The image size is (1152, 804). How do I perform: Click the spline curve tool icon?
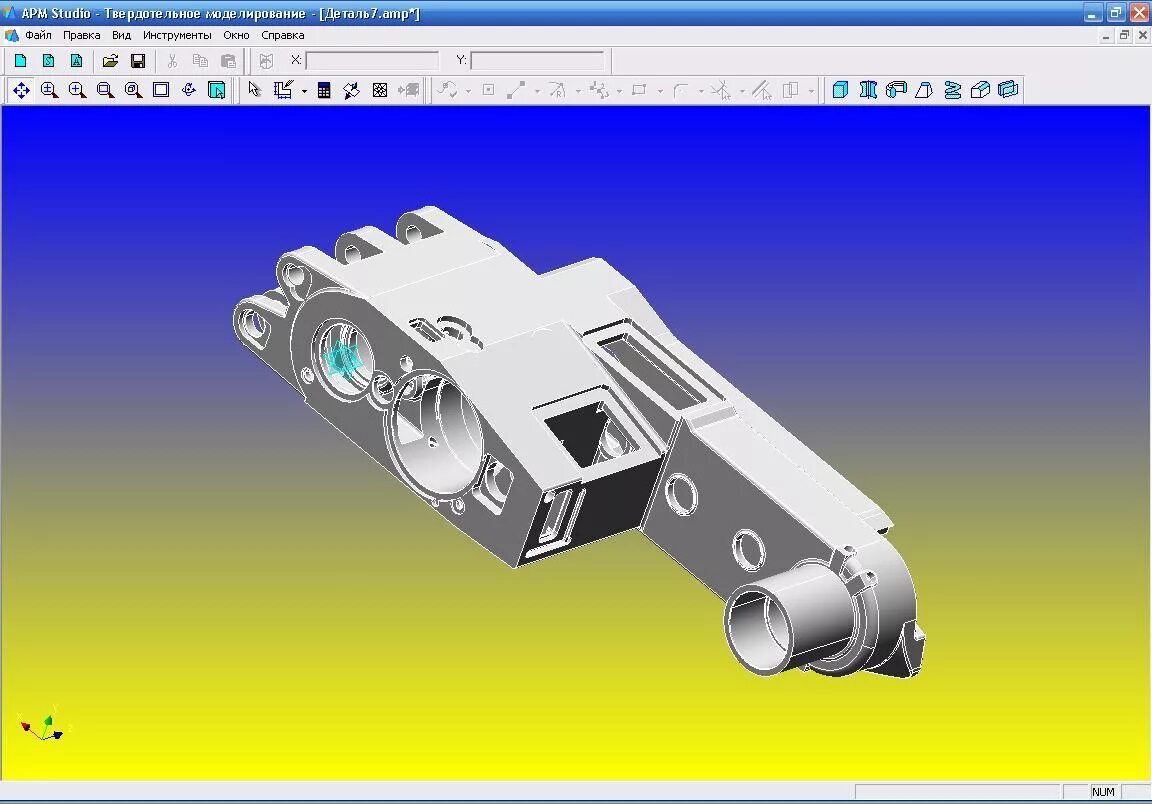(x=447, y=90)
